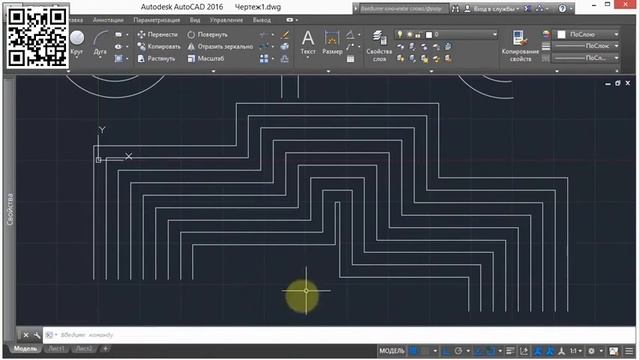Toggle polar tracking in status bar
Viewport: 640px width, 360px height.
point(458,351)
